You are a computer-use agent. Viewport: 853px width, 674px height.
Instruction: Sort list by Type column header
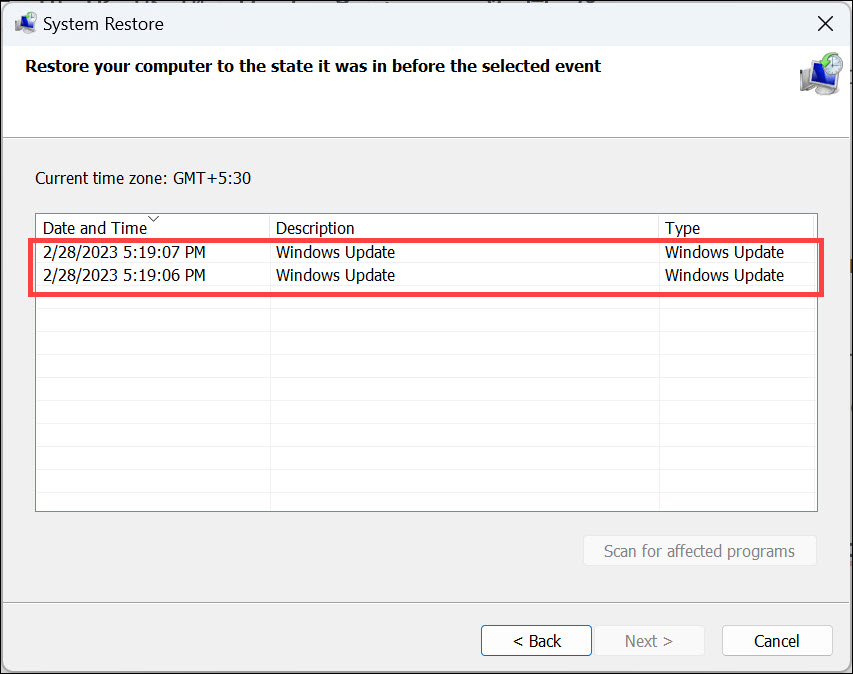pos(683,228)
